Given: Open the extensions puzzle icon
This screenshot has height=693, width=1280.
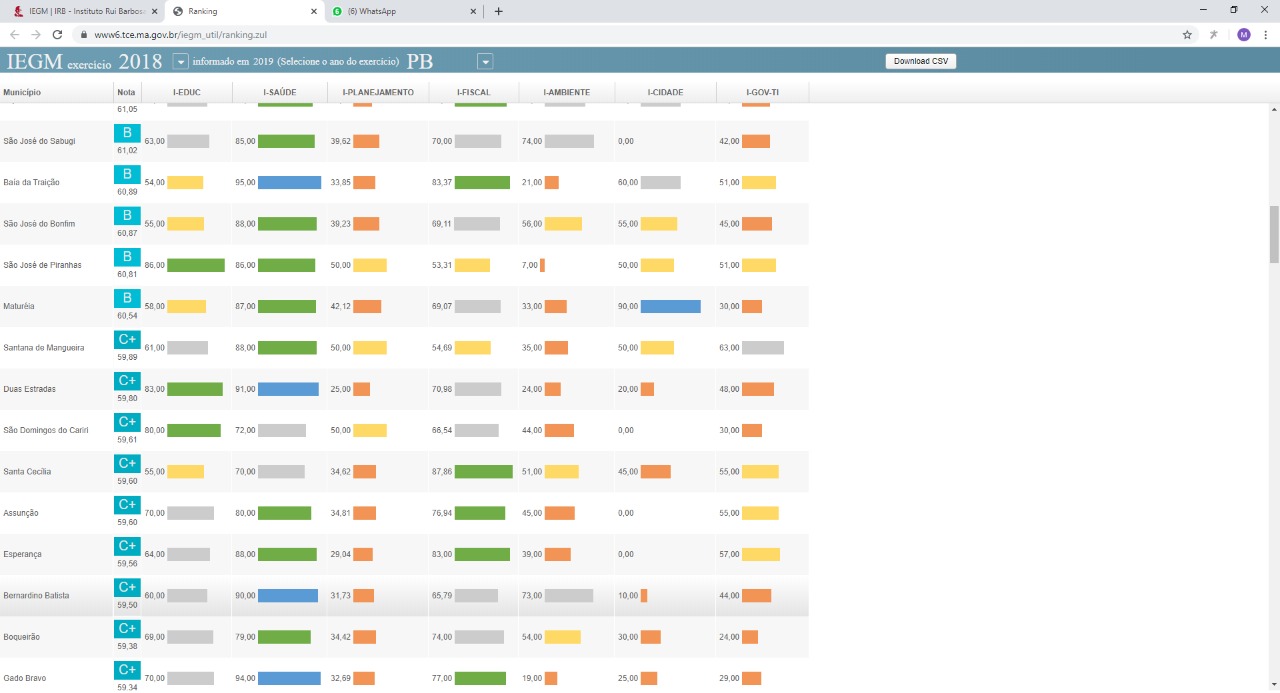Looking at the screenshot, I should tap(1214, 34).
